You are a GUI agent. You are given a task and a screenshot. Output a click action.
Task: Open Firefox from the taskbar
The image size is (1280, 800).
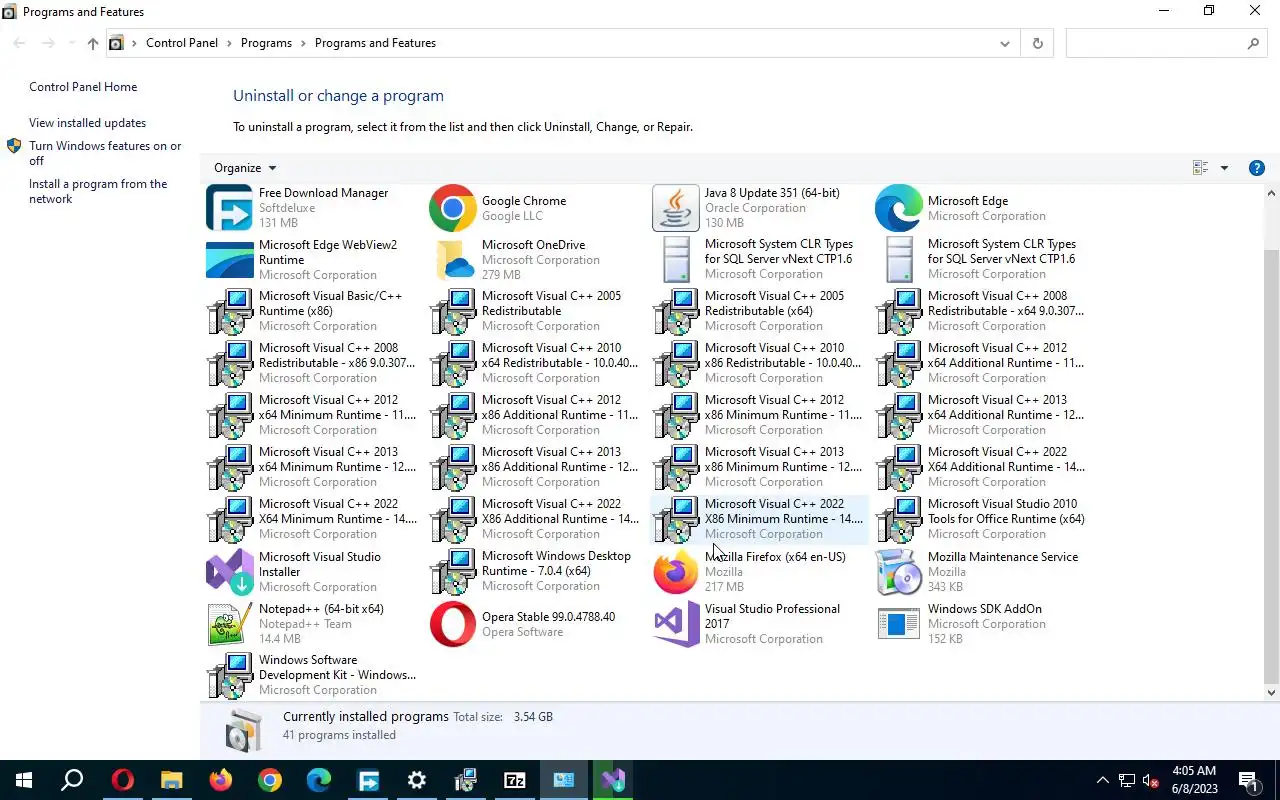tap(221, 780)
